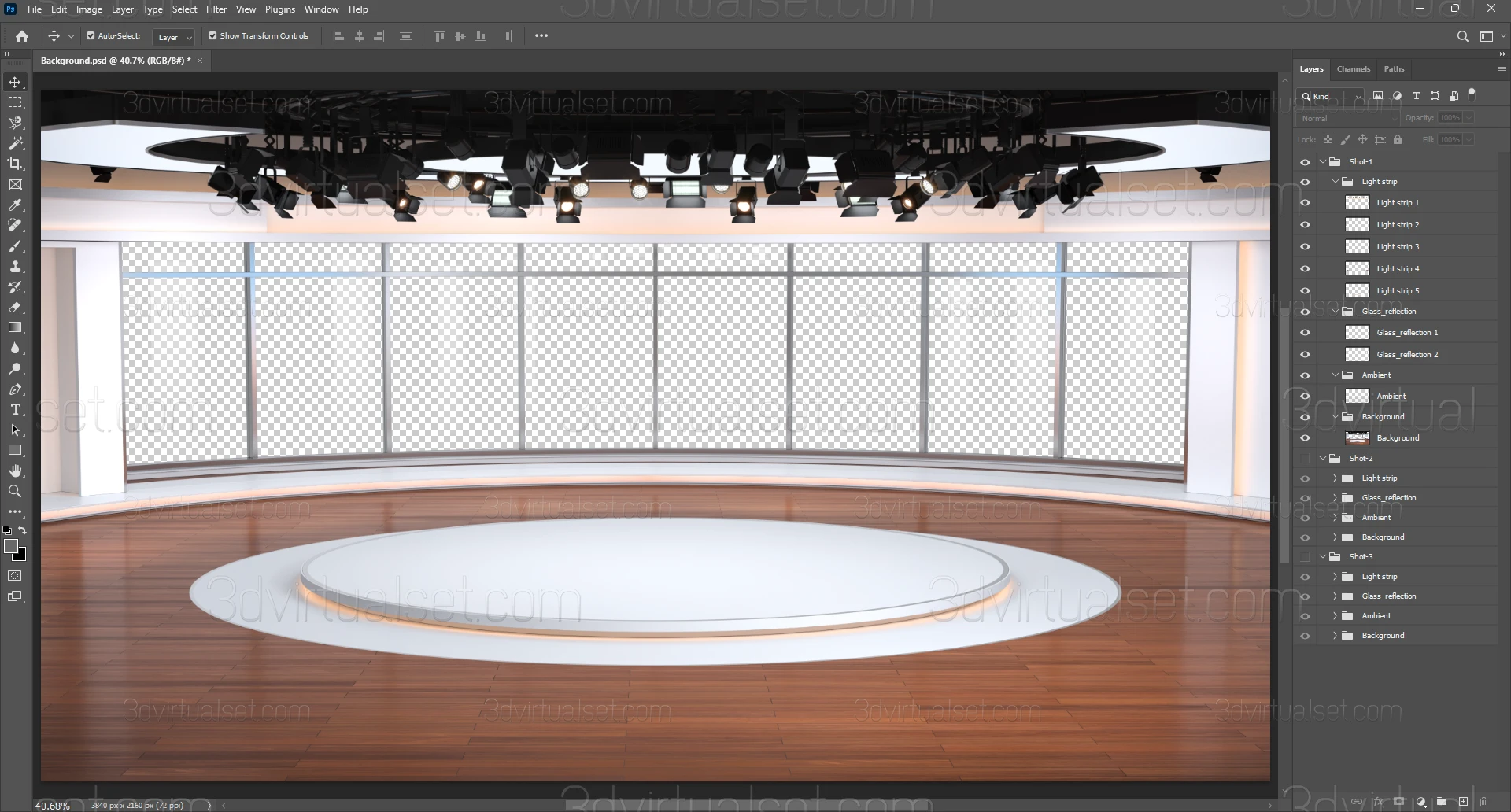This screenshot has width=1511, height=812.
Task: Select the Gradient tool
Action: click(x=15, y=327)
